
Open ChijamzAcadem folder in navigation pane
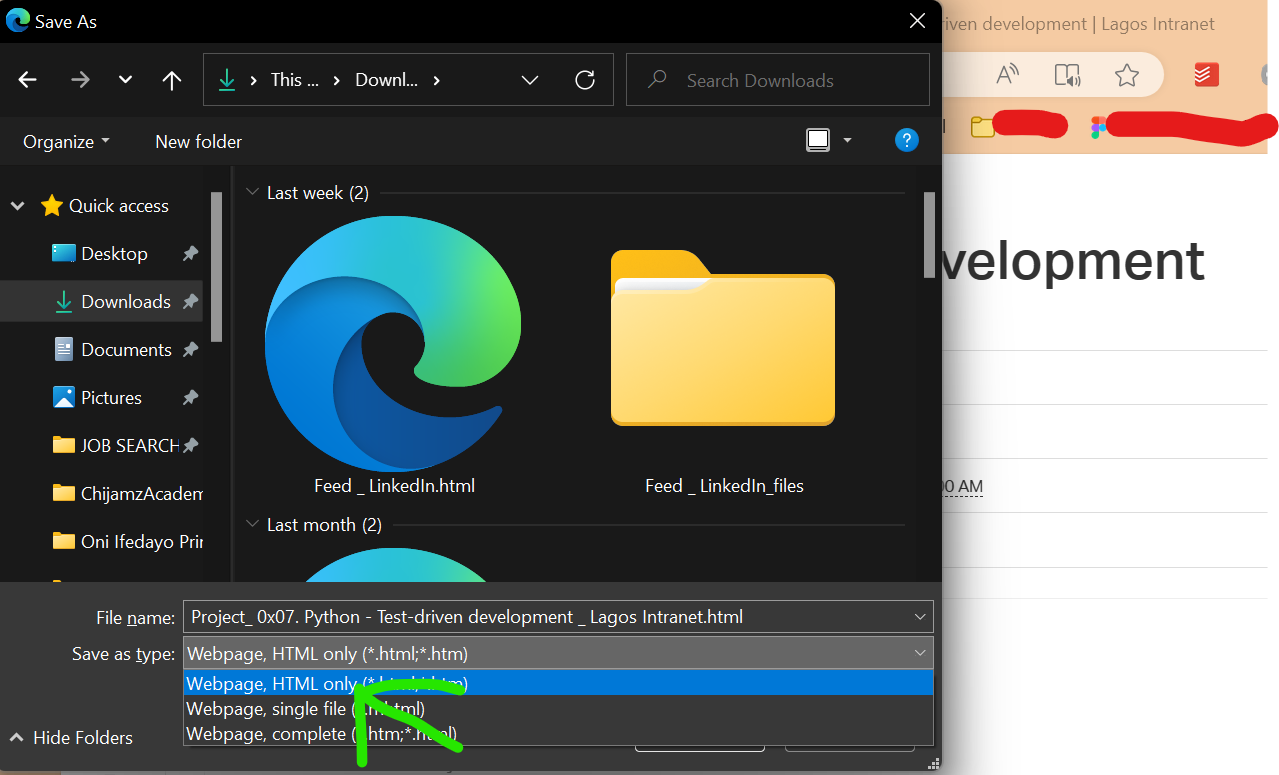coord(128,493)
